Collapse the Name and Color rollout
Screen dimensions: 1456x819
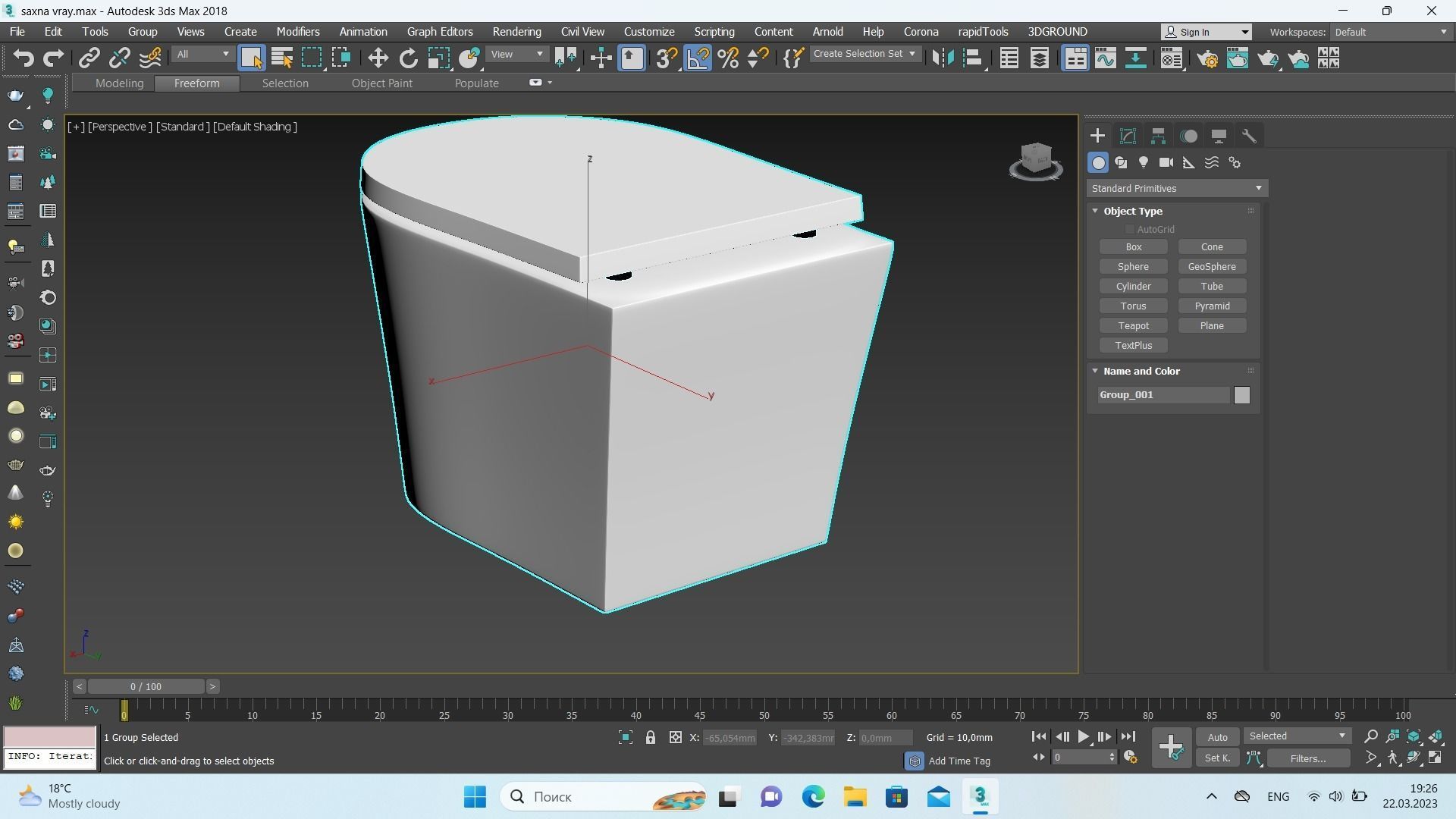click(1095, 371)
